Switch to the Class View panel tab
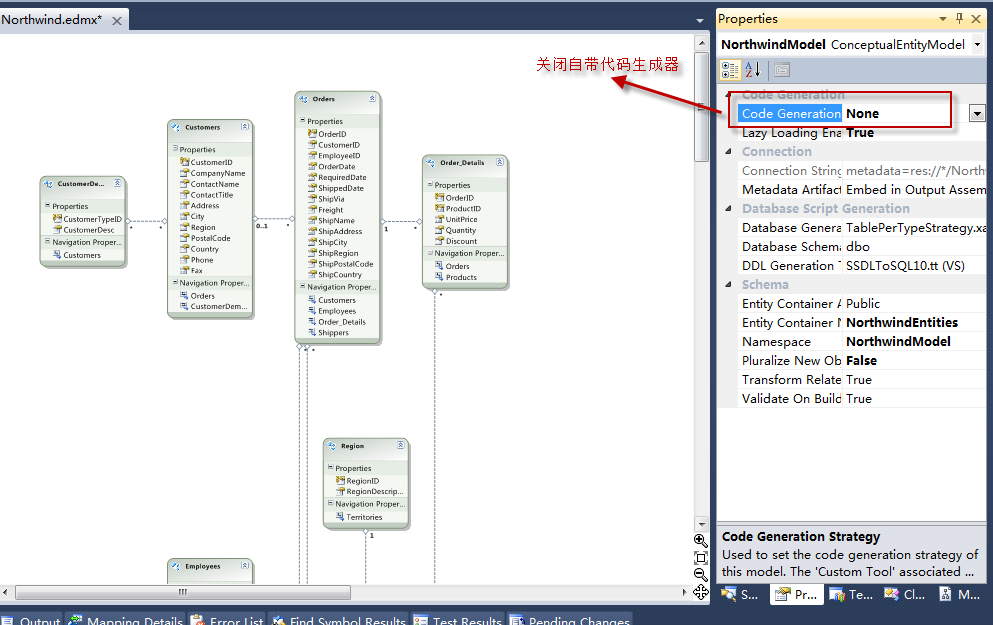 pyautogui.click(x=906, y=594)
